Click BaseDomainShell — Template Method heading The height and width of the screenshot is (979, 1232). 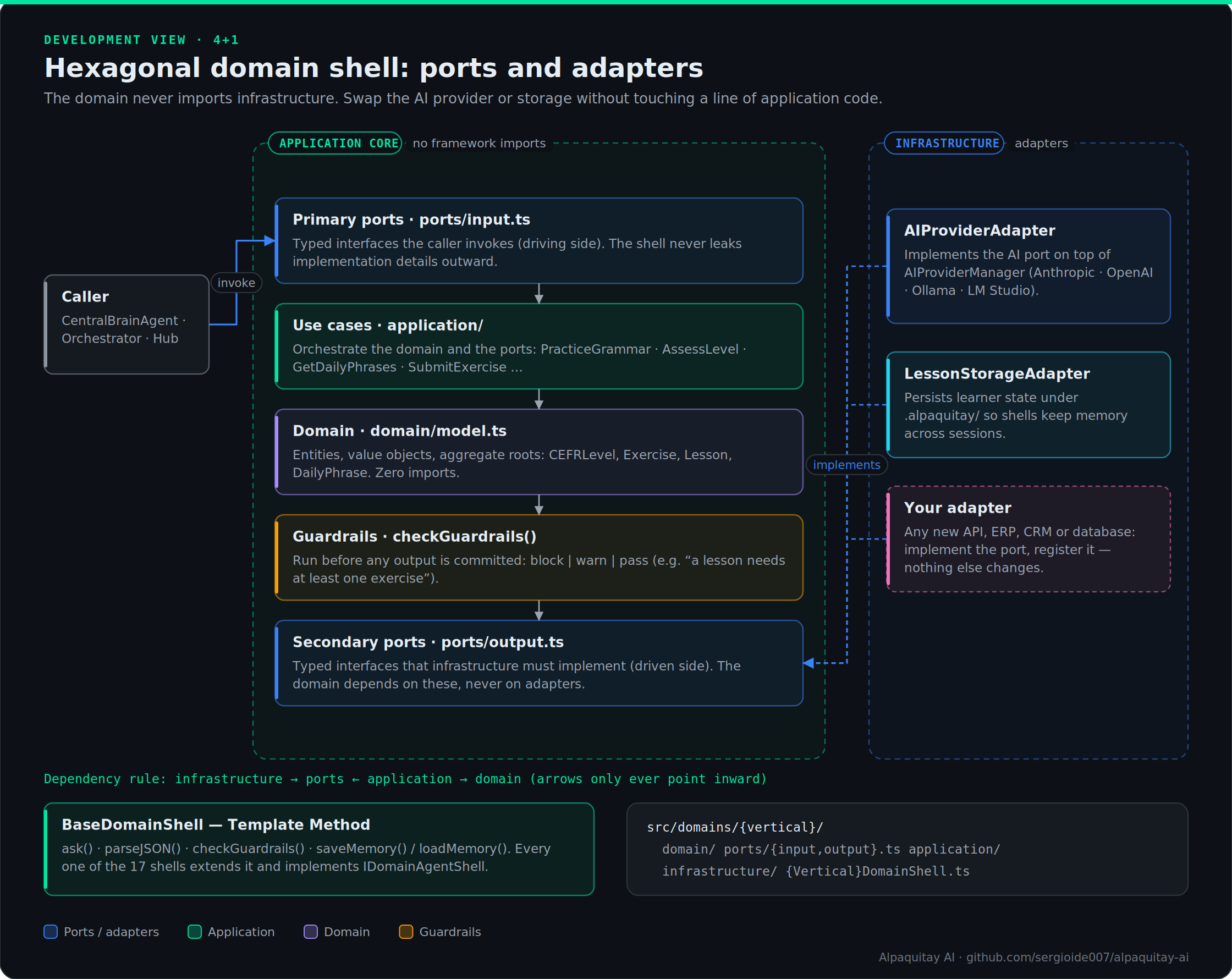point(216,824)
